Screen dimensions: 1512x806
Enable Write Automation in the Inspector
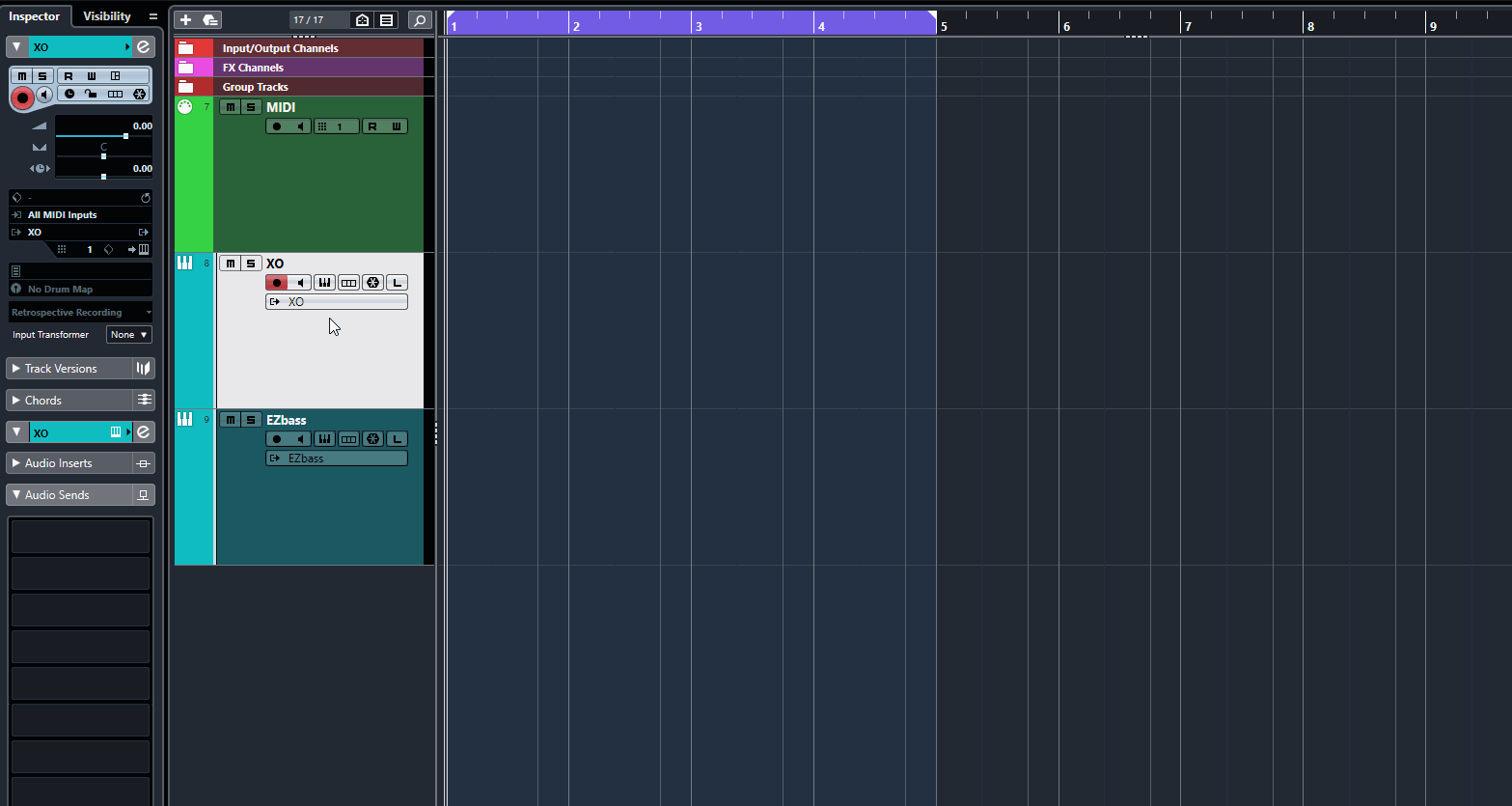[x=92, y=75]
